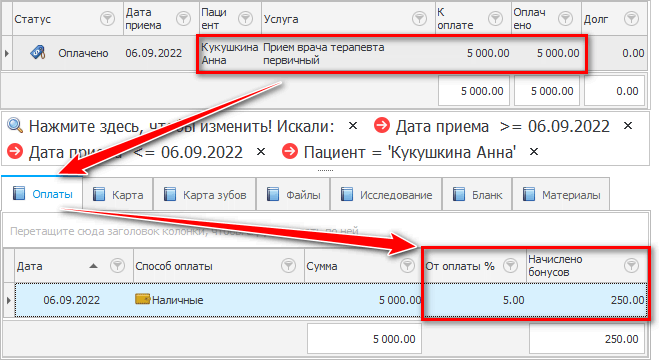Remove the Пациент = 'Кукушкина Анна' filter
Image resolution: width=659 pixels, height=360 pixels.
(534, 152)
